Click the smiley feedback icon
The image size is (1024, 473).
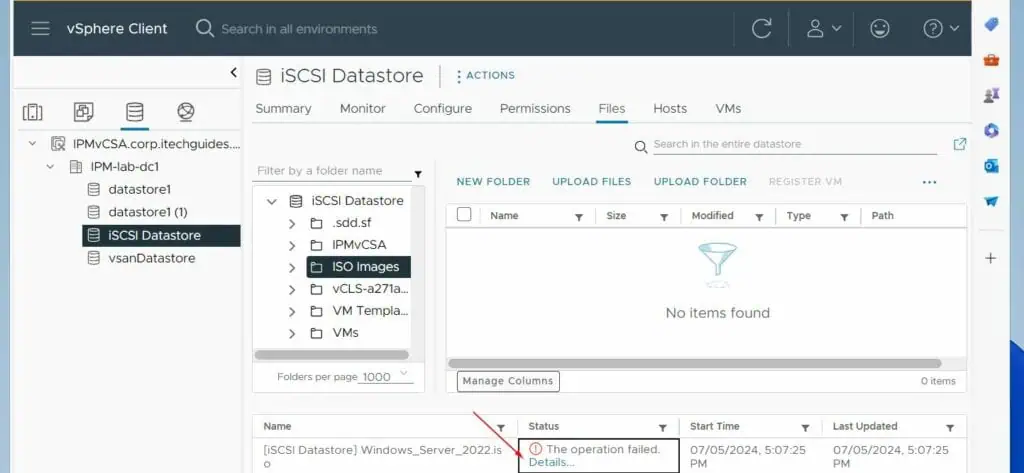[880, 29]
